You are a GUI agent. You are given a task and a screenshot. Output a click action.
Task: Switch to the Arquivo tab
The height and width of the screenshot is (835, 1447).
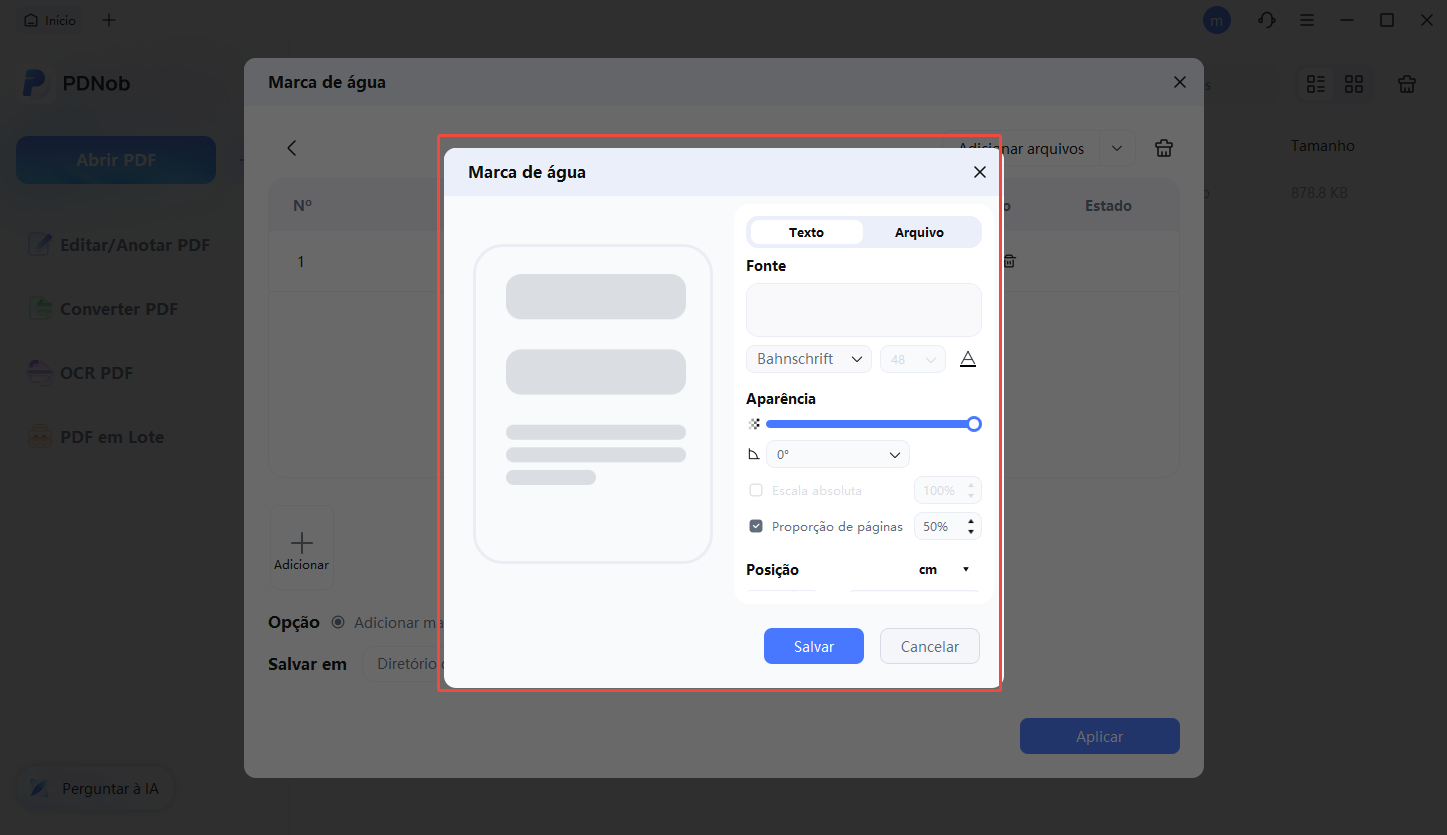coord(919,232)
